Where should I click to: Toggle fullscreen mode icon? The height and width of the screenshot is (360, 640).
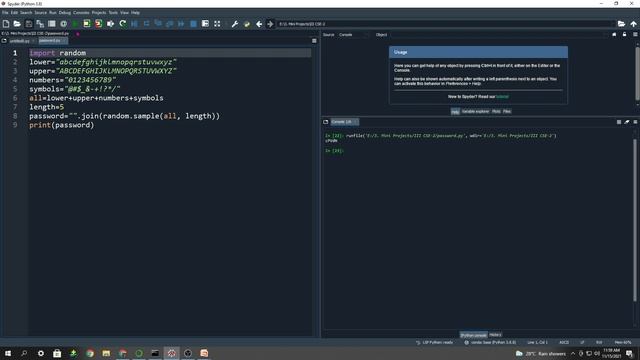(217, 24)
